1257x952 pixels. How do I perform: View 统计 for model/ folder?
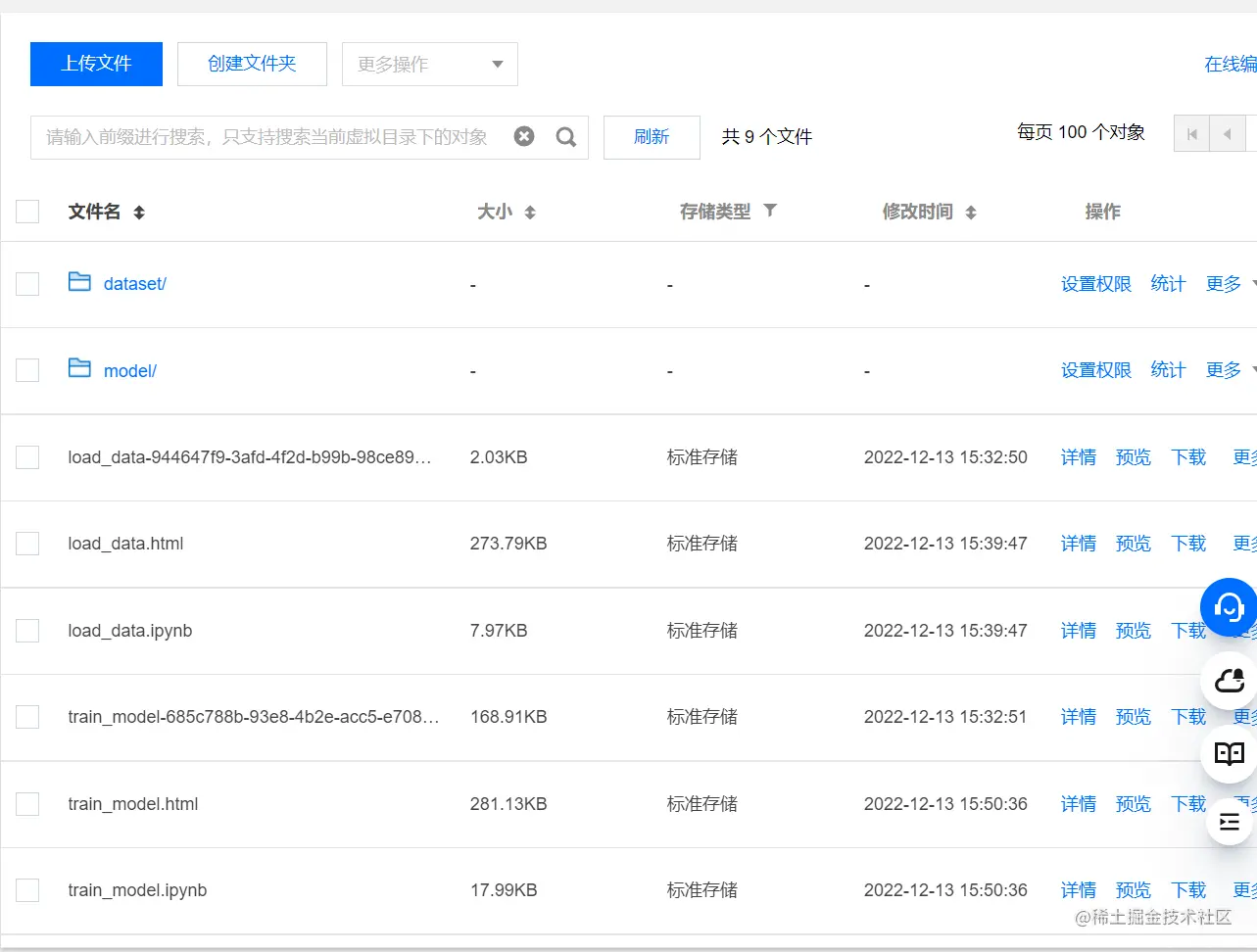coord(1169,370)
